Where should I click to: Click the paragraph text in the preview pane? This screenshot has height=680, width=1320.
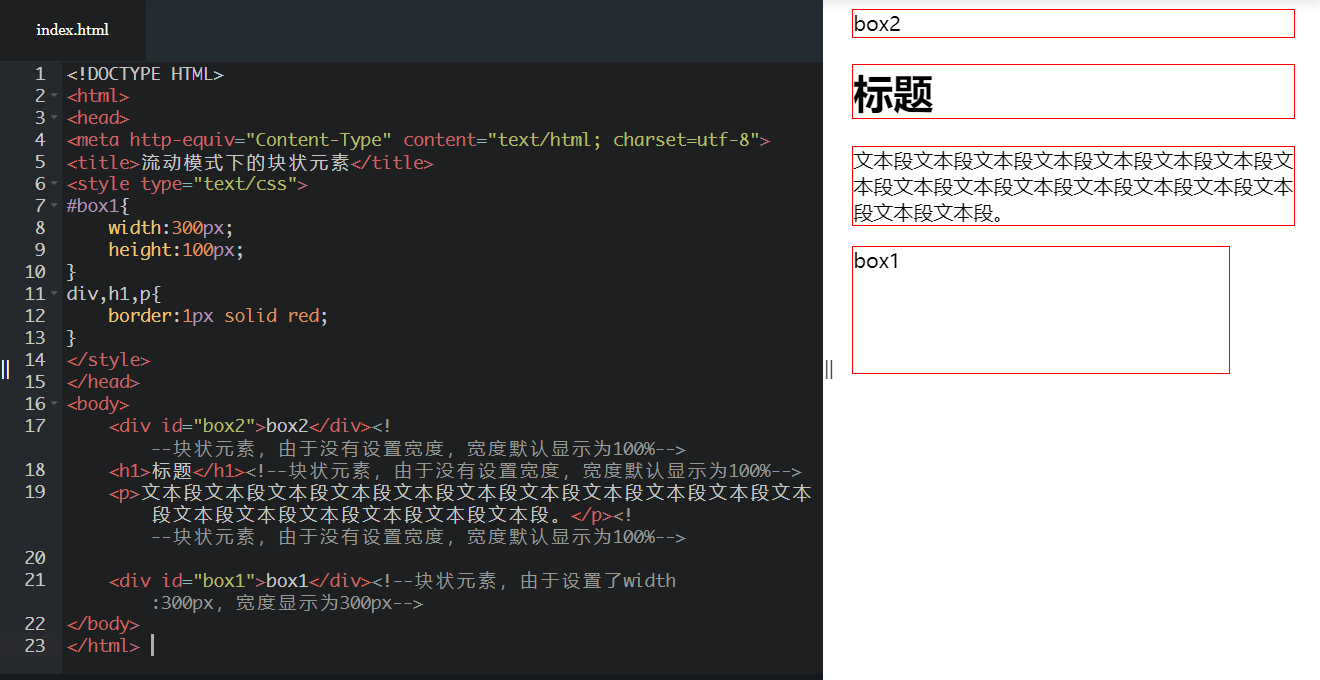(x=1073, y=186)
